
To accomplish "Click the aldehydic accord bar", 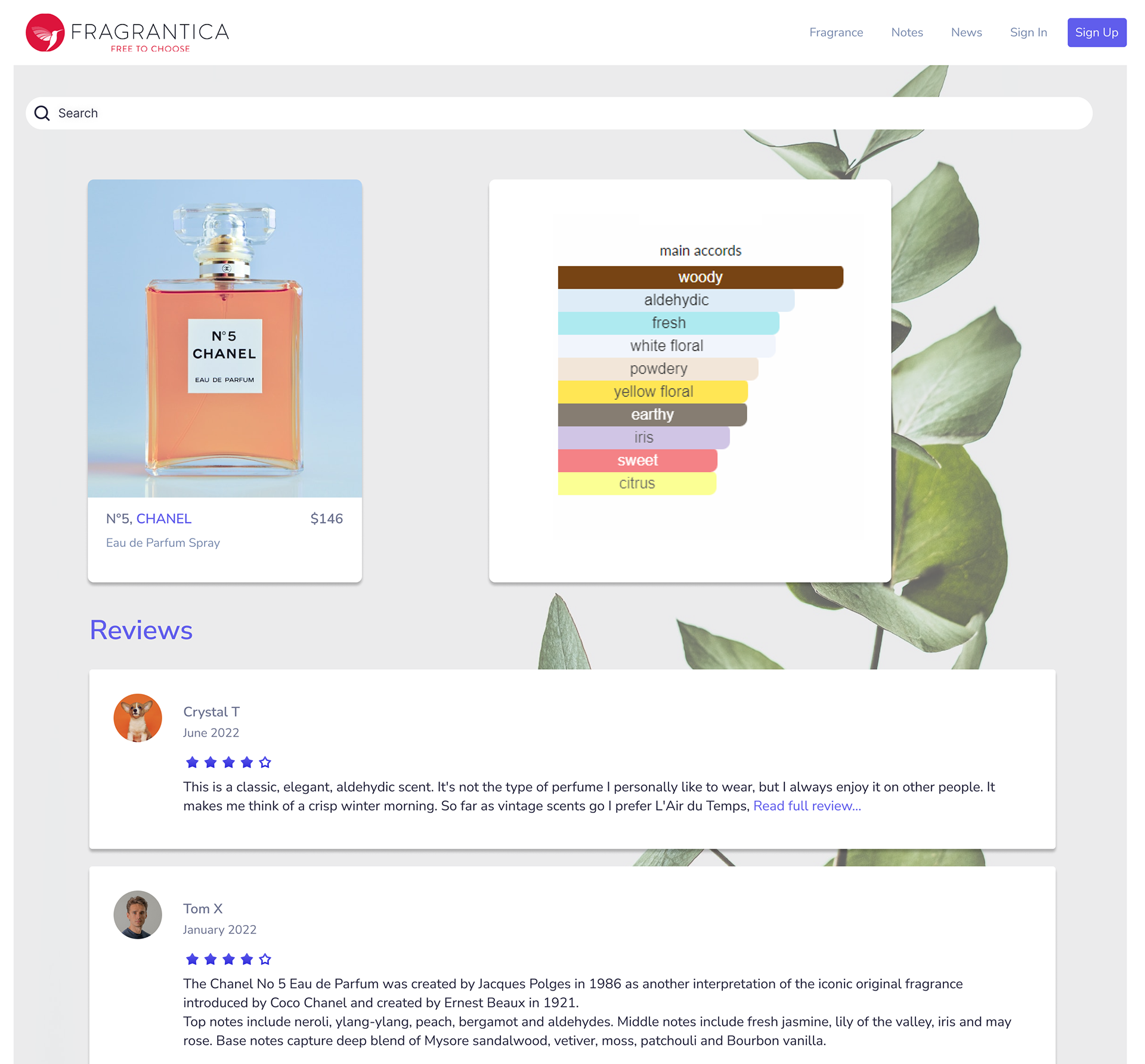I will pyautogui.click(x=676, y=300).
